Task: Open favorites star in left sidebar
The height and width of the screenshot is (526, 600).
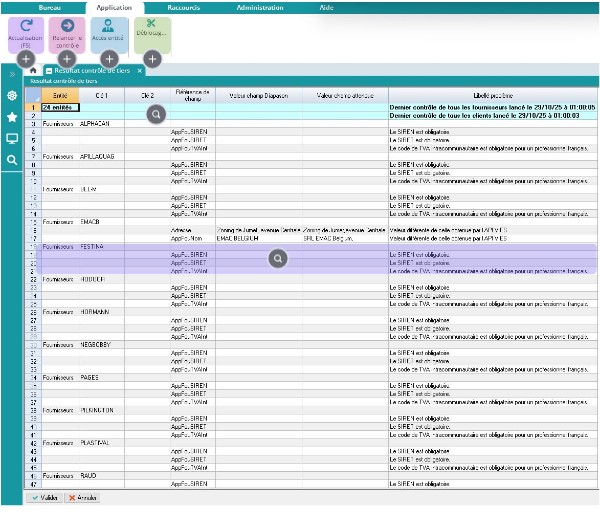Action: pos(12,117)
